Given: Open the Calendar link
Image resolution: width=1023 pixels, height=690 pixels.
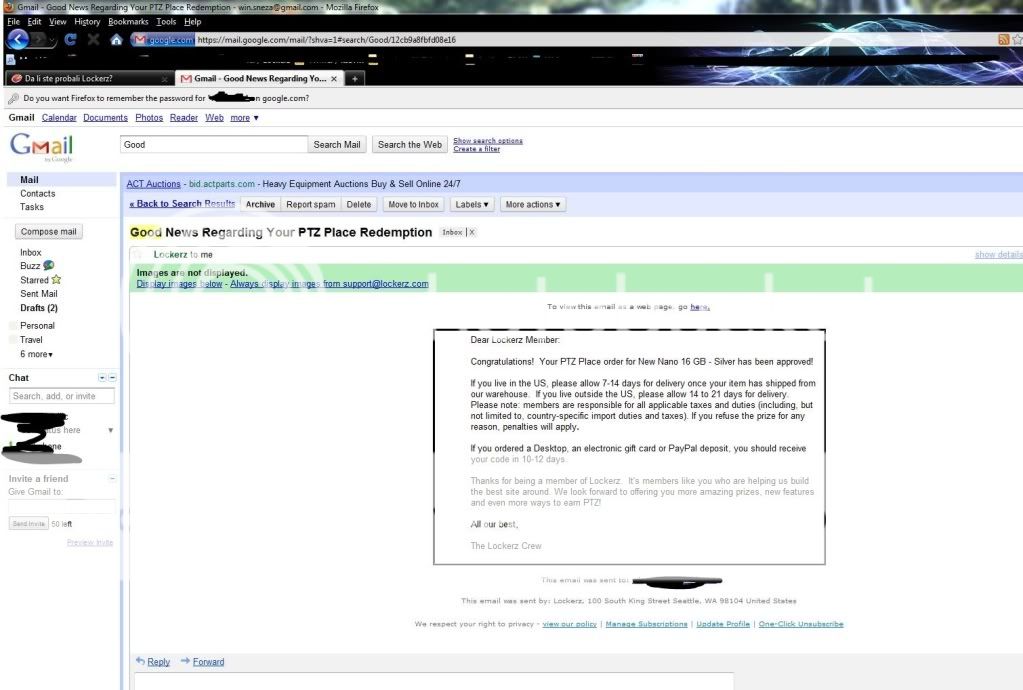Looking at the screenshot, I should (59, 118).
